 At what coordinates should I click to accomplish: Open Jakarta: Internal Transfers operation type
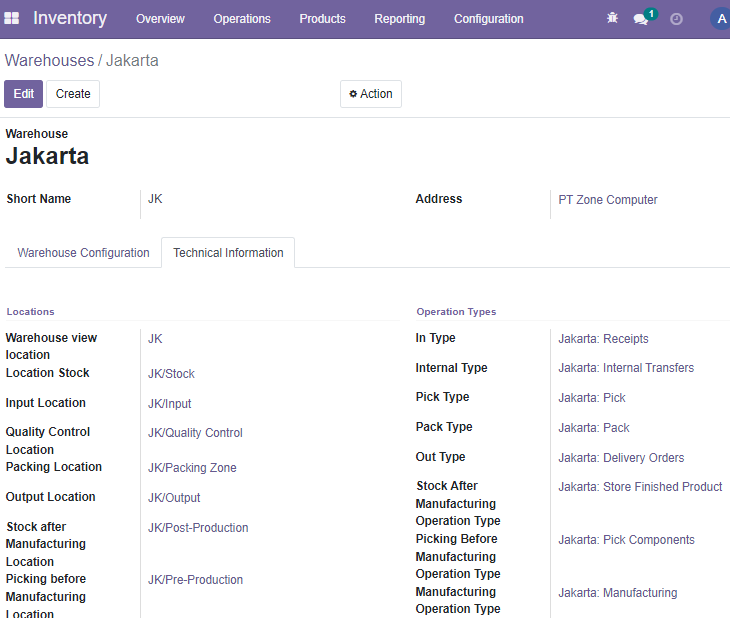(626, 368)
